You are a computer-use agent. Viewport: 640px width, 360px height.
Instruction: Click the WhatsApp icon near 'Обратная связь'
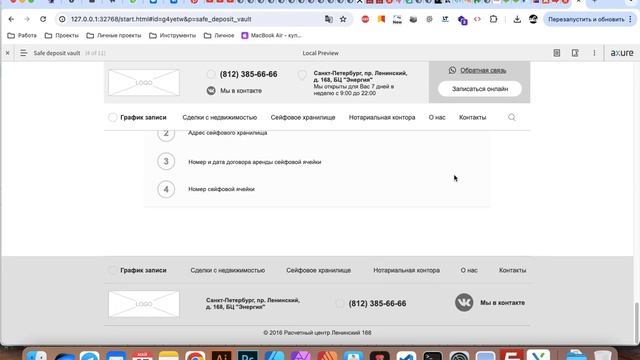coord(452,70)
